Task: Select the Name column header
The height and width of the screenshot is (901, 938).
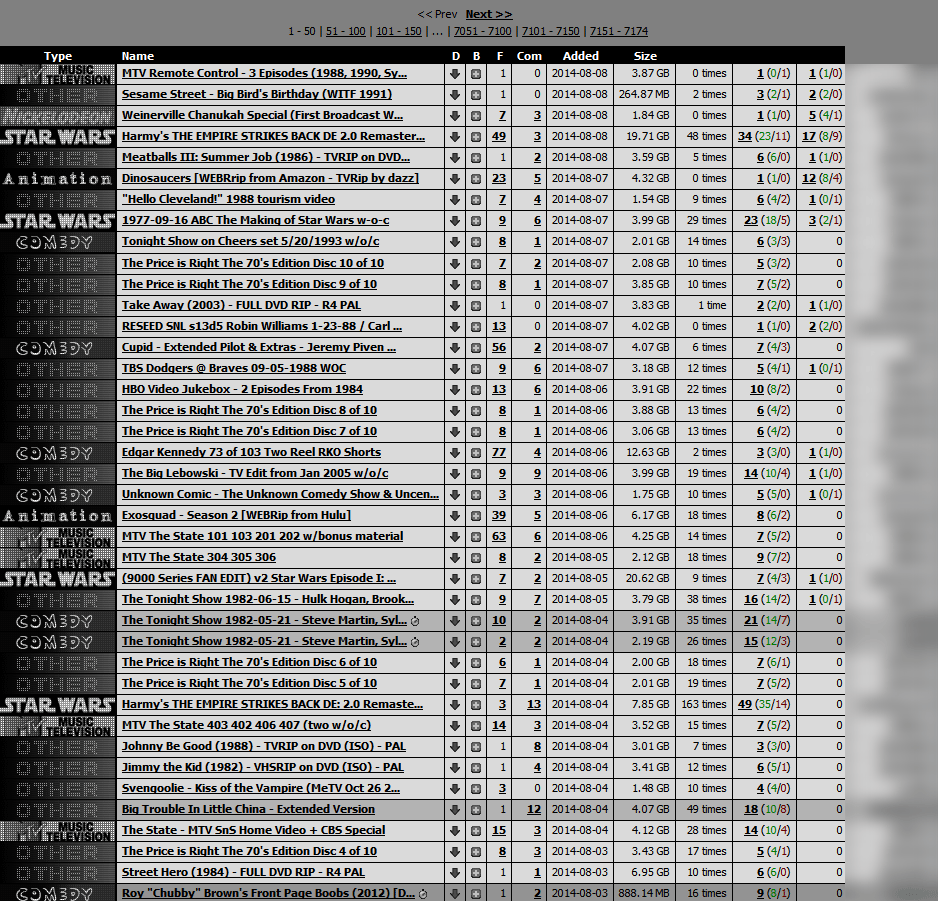Action: pyautogui.click(x=138, y=56)
